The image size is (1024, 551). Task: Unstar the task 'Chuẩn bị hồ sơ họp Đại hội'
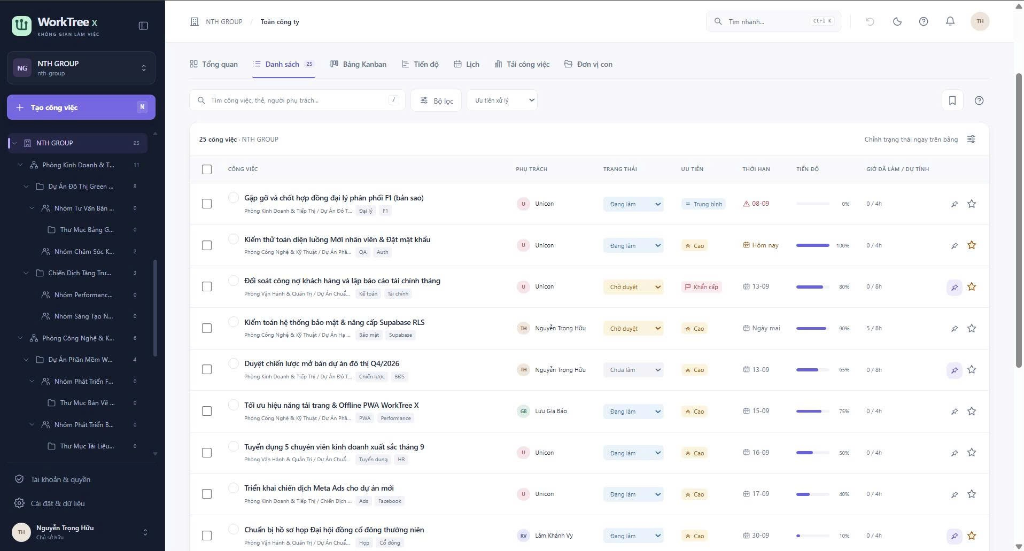[x=972, y=535]
